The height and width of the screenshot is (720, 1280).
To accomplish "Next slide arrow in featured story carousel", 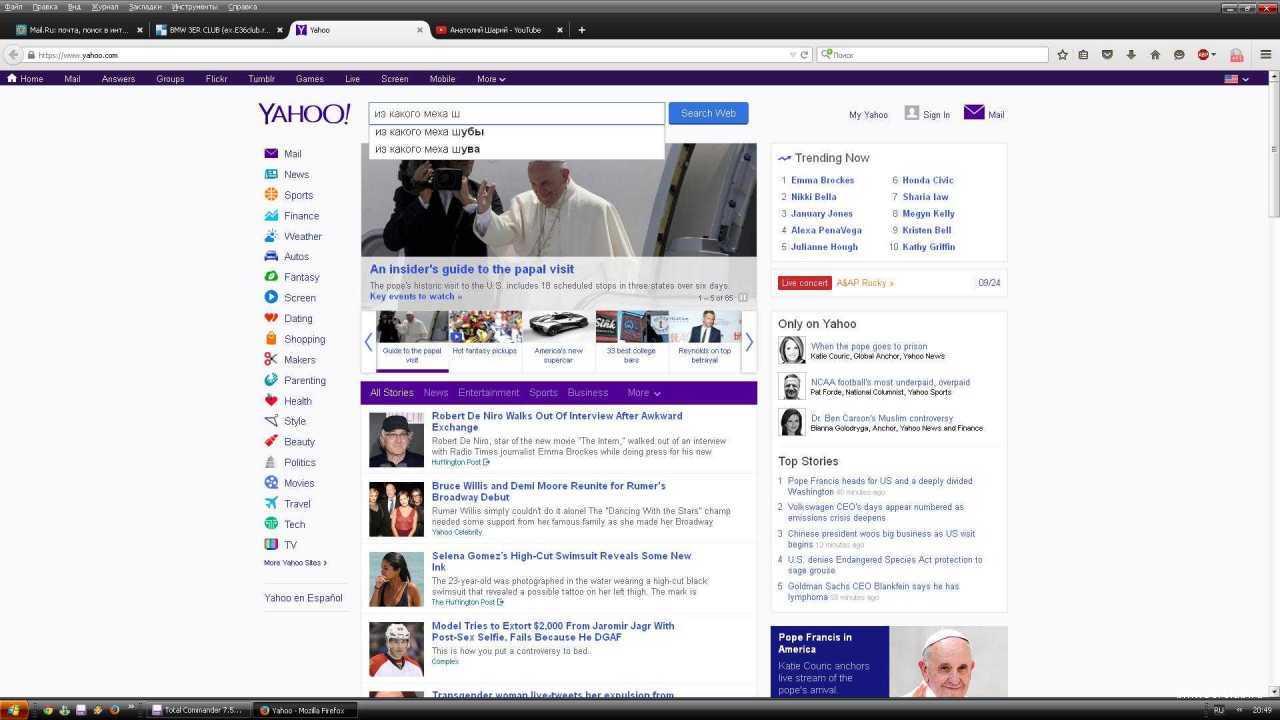I will click(x=749, y=342).
